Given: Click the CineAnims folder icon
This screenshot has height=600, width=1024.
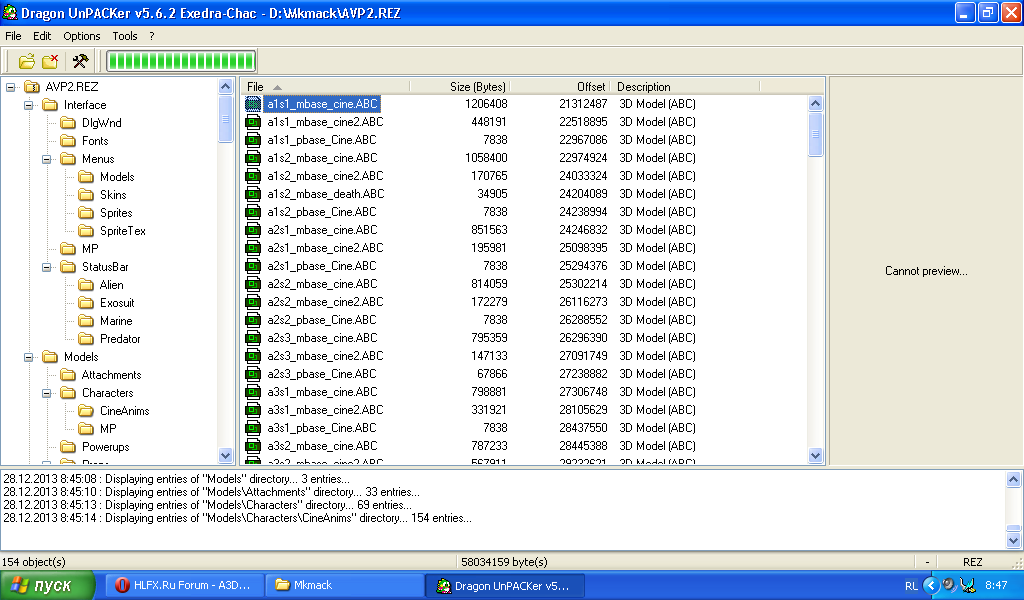Looking at the screenshot, I should [86, 411].
